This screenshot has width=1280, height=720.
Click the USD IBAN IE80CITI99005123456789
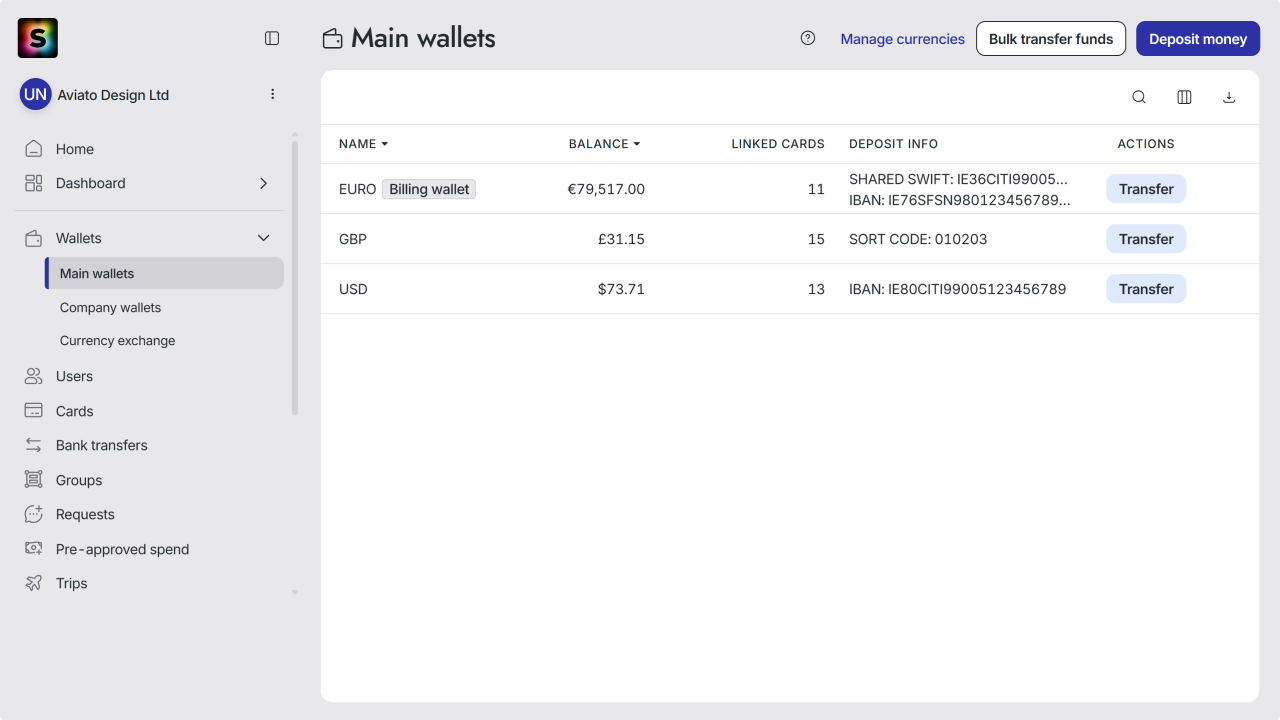[x=957, y=289]
